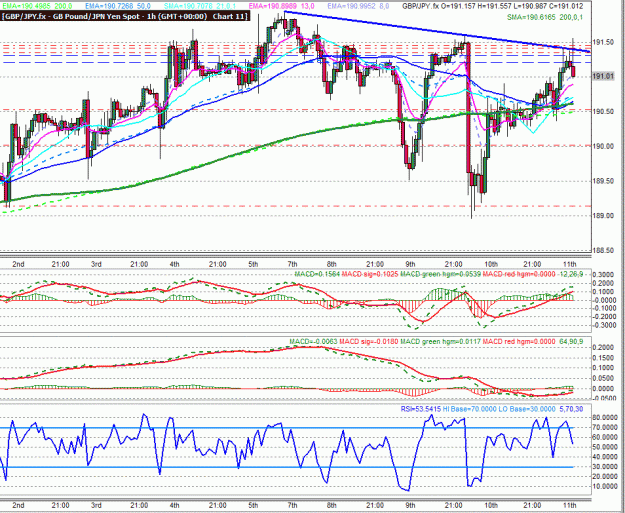
Task: Click the 9th date label beneath the RSI panel
Action: pos(410,505)
